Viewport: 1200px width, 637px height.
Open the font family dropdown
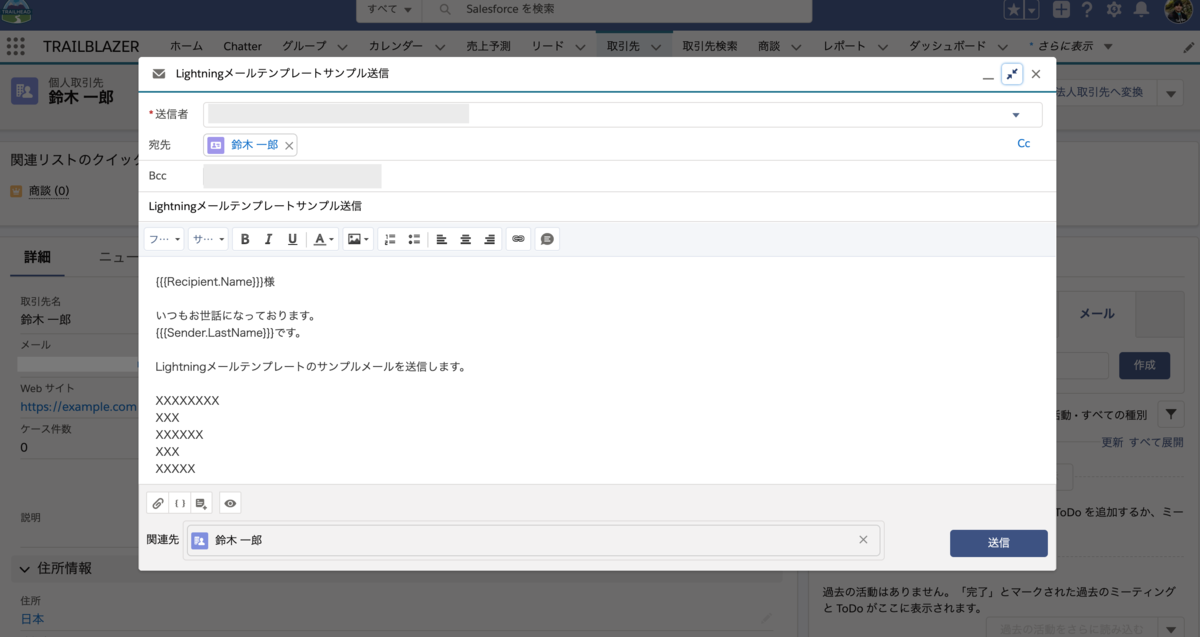(165, 239)
